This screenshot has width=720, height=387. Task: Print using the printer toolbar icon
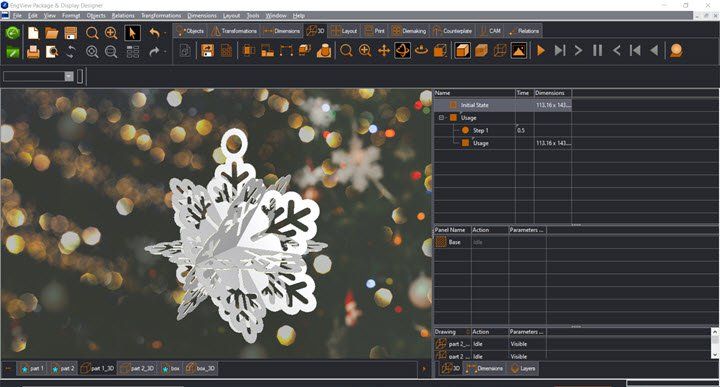coord(33,51)
